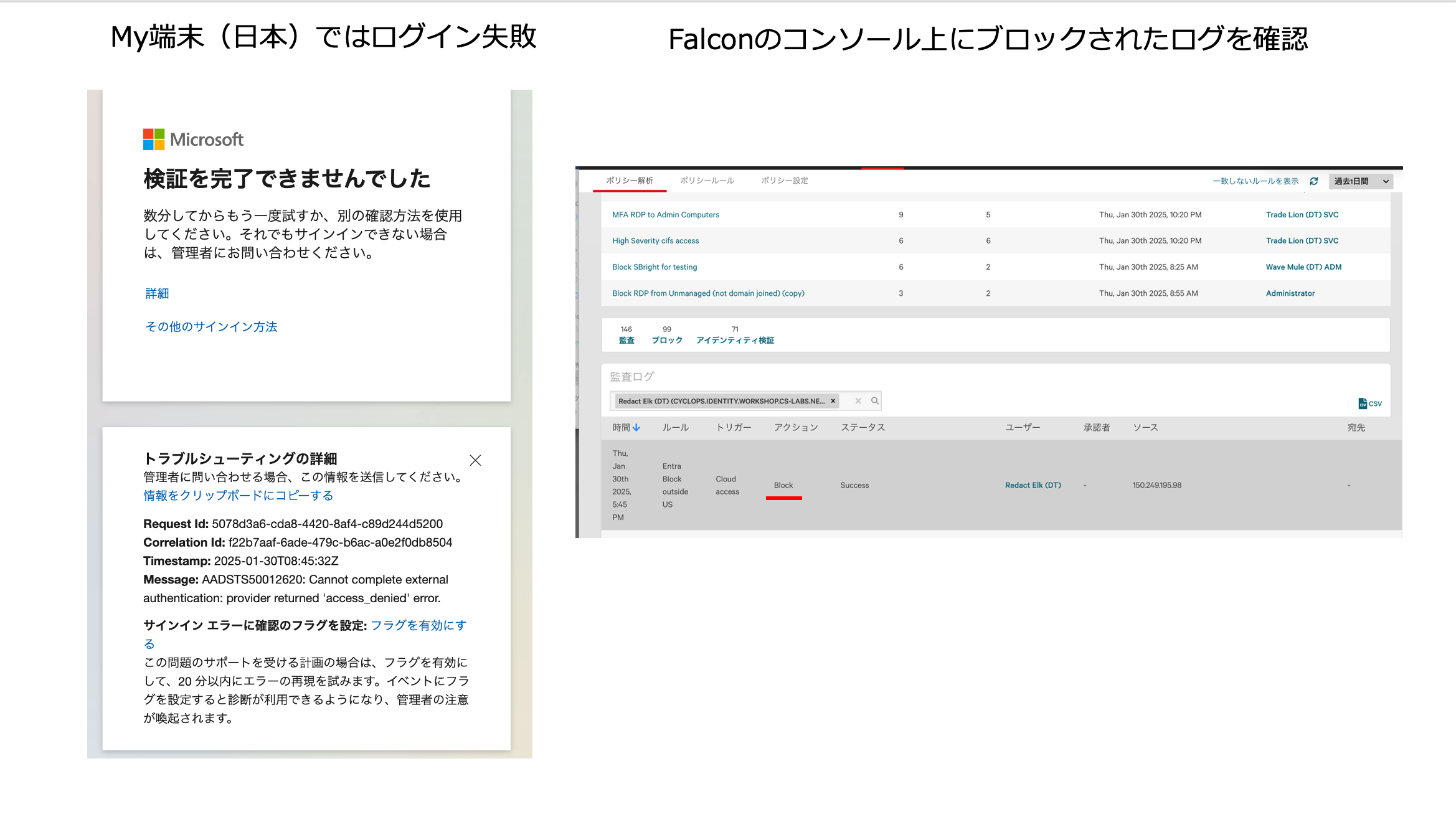Click the Success status cell
Image resolution: width=1456 pixels, height=827 pixels.
point(854,485)
